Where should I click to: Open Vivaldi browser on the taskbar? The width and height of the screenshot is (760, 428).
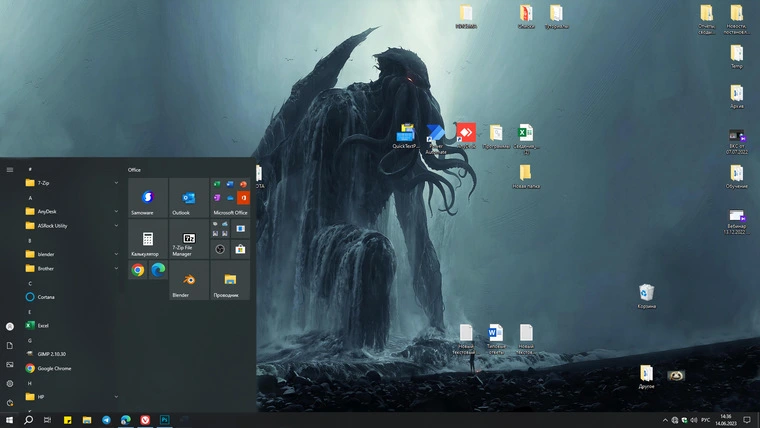click(x=145, y=420)
